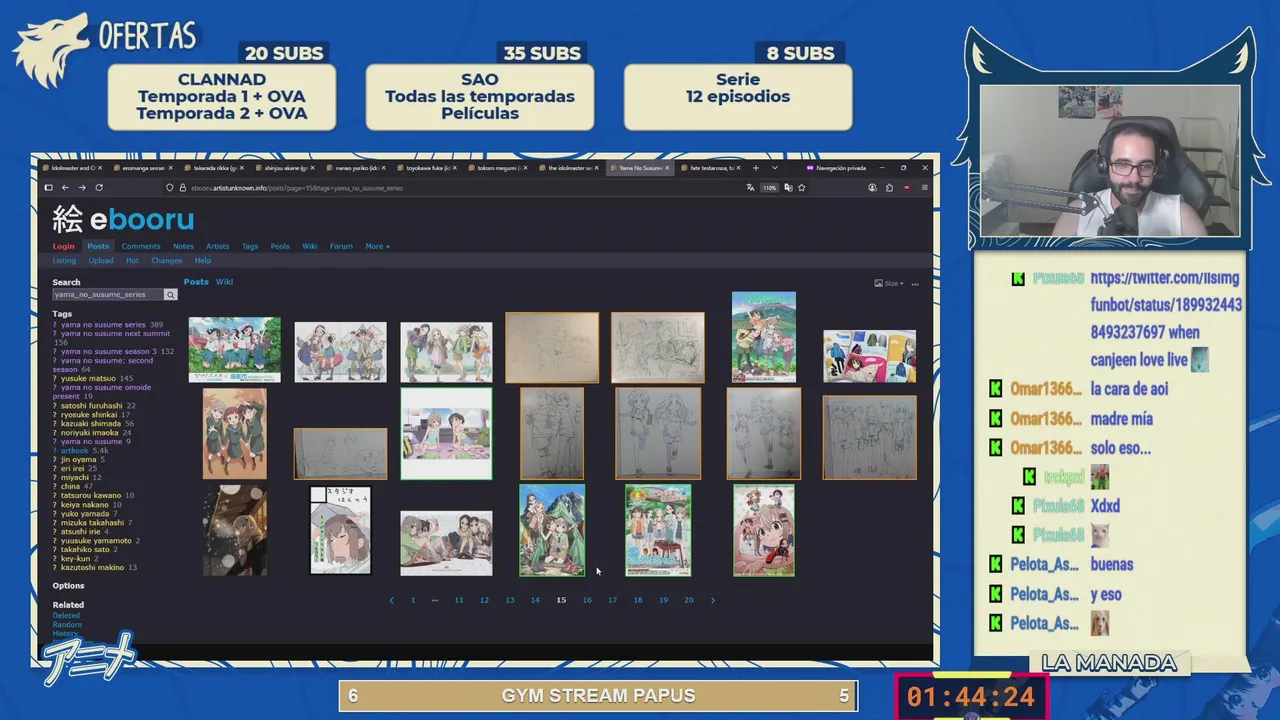The image size is (1280, 720).
Task: Go to page 11
Action: click(x=458, y=600)
